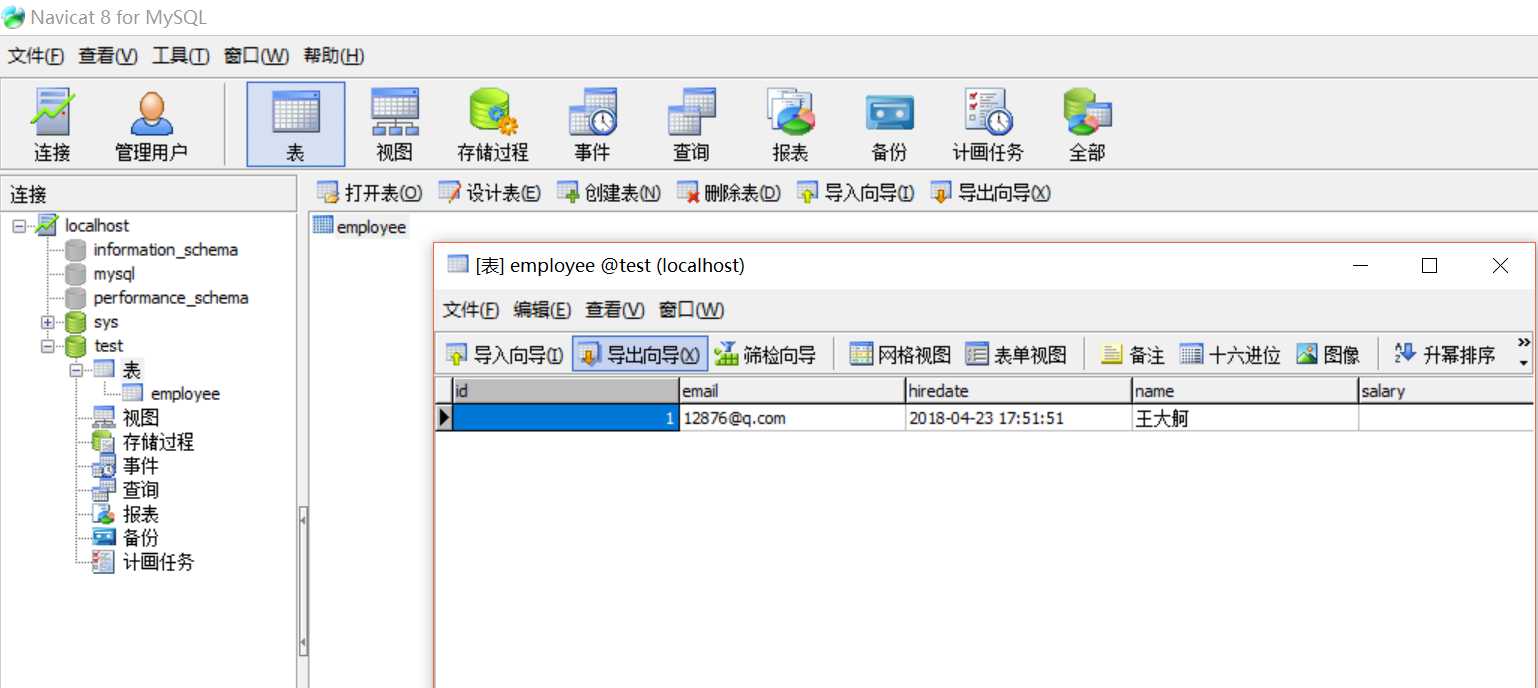Open 查看 menu in employee table window
1538x688 pixels.
click(615, 310)
